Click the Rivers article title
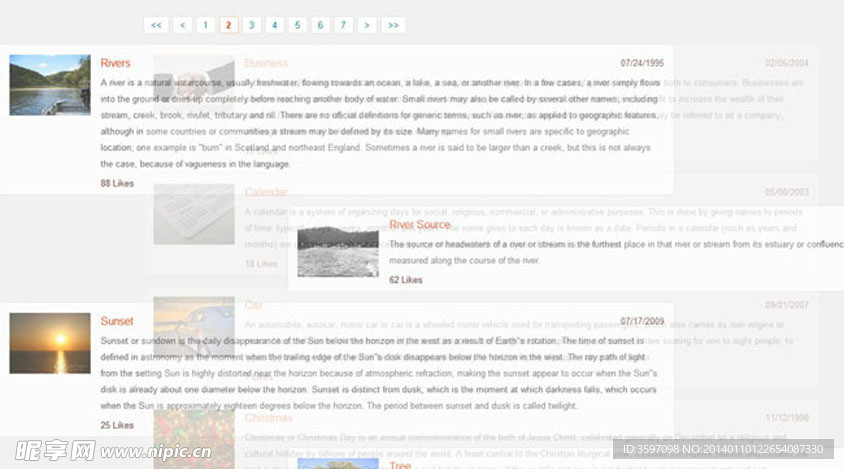This screenshot has width=844, height=469. click(115, 63)
